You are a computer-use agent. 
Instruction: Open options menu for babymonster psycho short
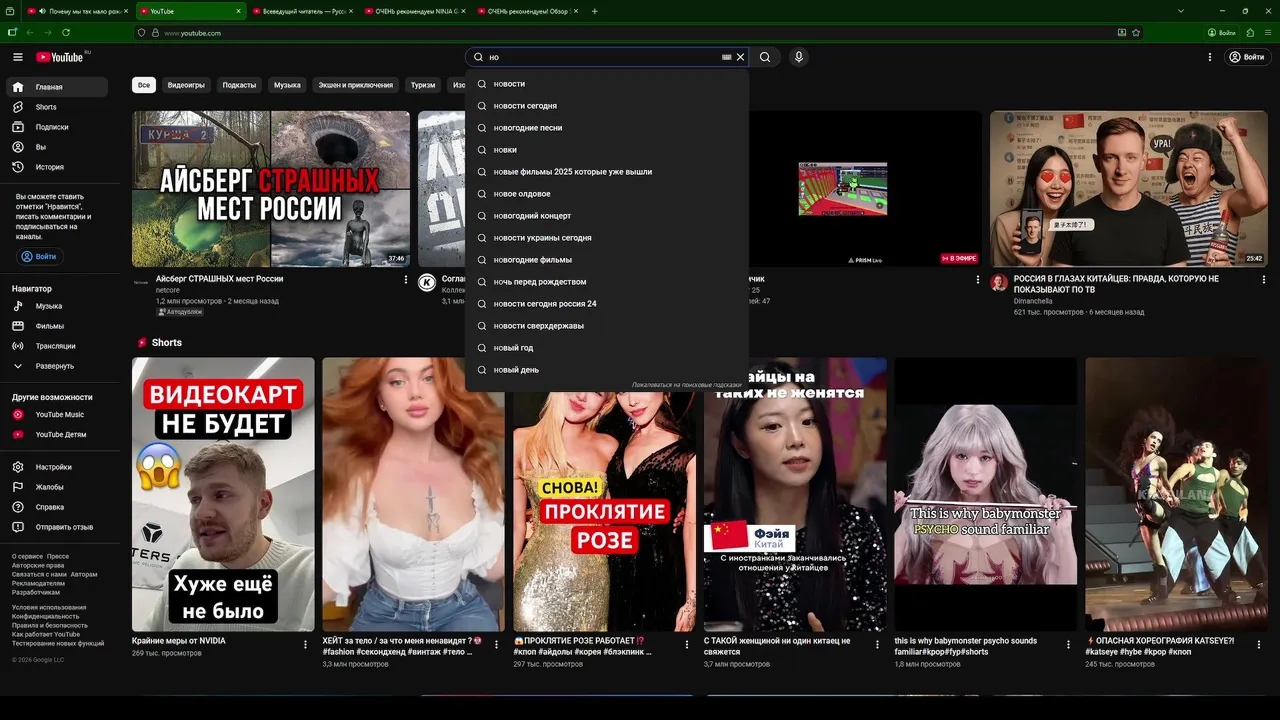(1069, 645)
